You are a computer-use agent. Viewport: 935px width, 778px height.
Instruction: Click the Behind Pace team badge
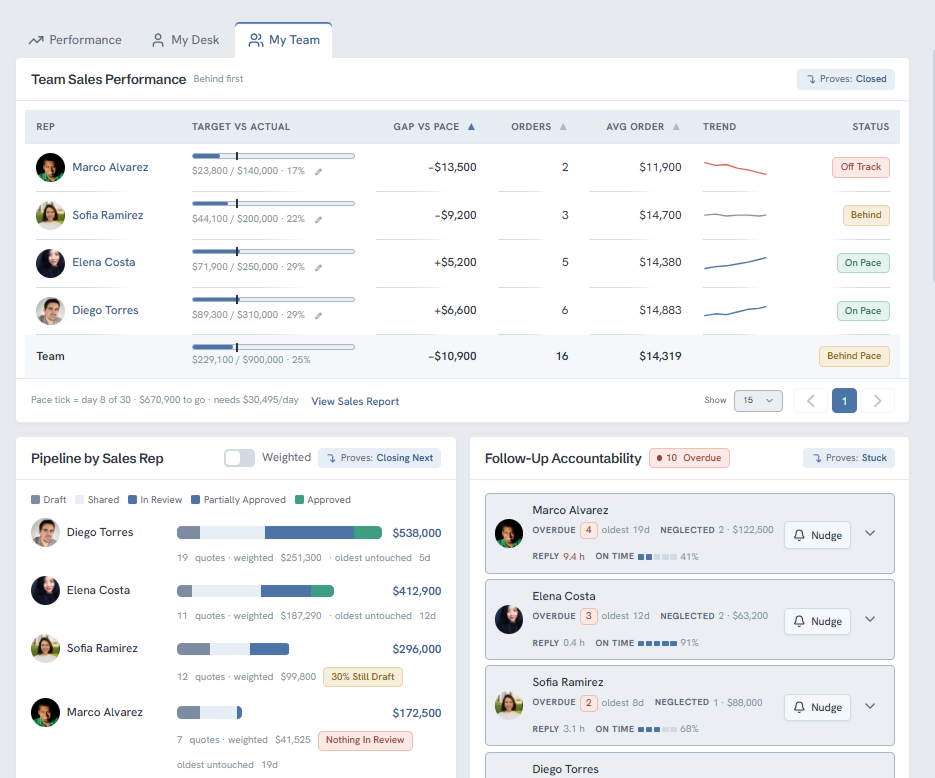coord(854,356)
